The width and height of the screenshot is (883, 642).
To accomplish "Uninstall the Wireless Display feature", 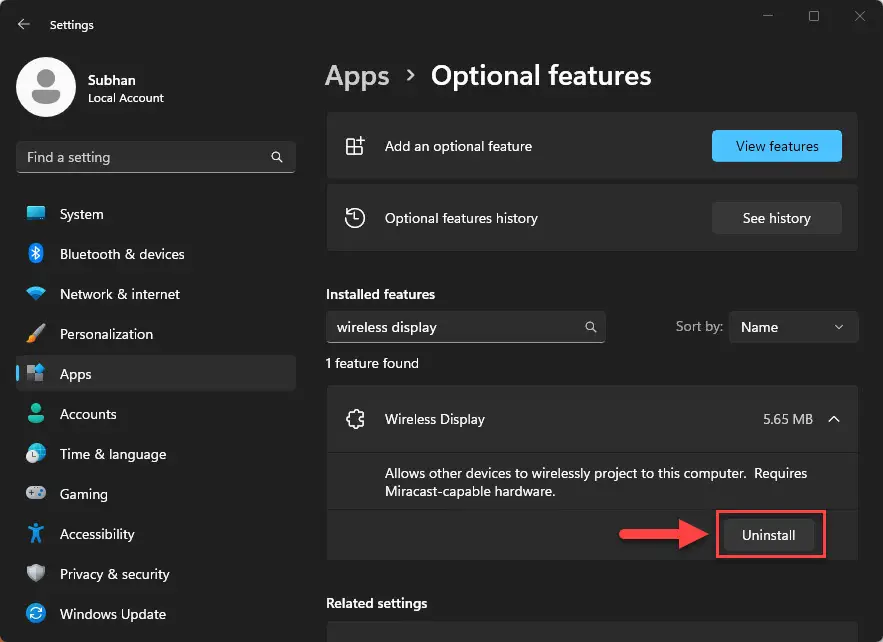I will (769, 535).
